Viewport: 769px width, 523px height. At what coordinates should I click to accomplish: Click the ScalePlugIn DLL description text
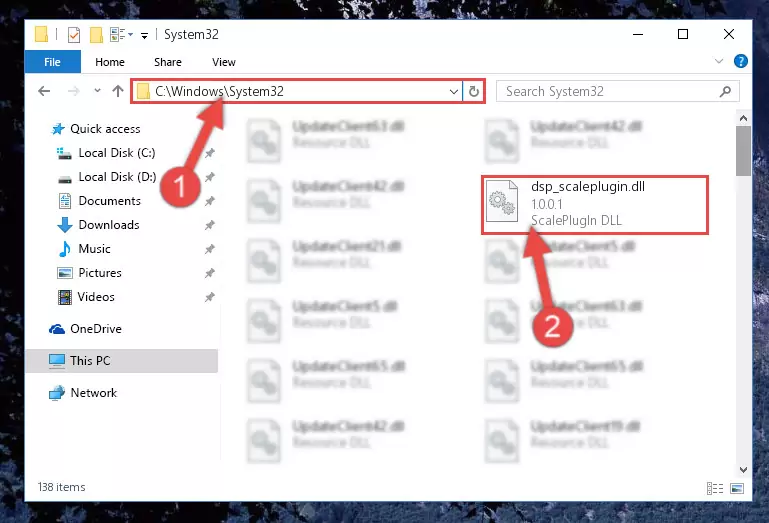pyautogui.click(x=576, y=221)
